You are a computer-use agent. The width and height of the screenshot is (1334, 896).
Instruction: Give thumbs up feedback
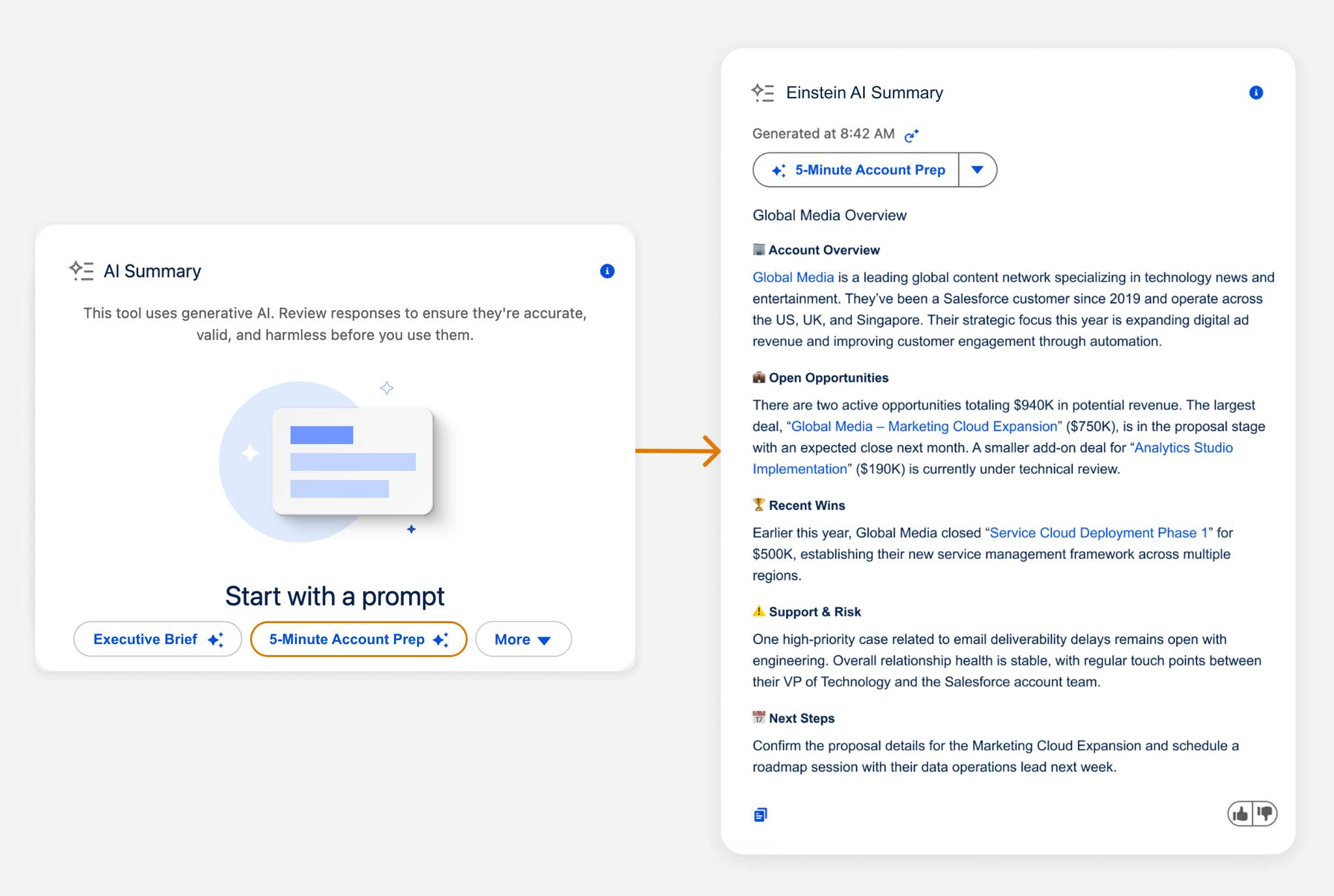click(1240, 813)
